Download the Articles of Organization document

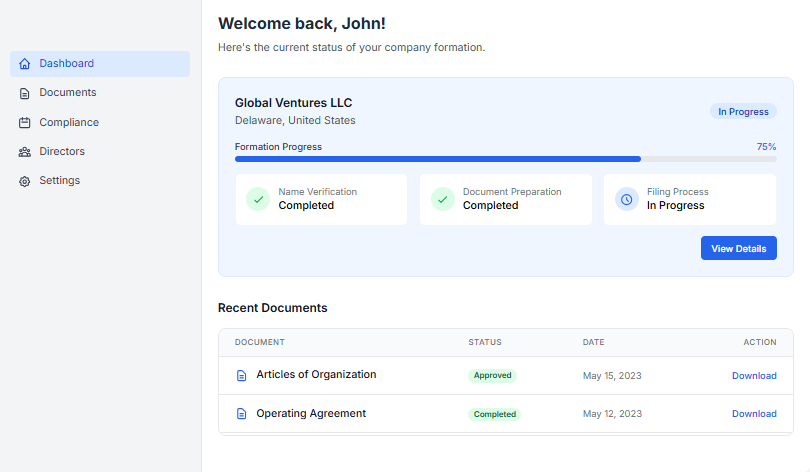753,376
